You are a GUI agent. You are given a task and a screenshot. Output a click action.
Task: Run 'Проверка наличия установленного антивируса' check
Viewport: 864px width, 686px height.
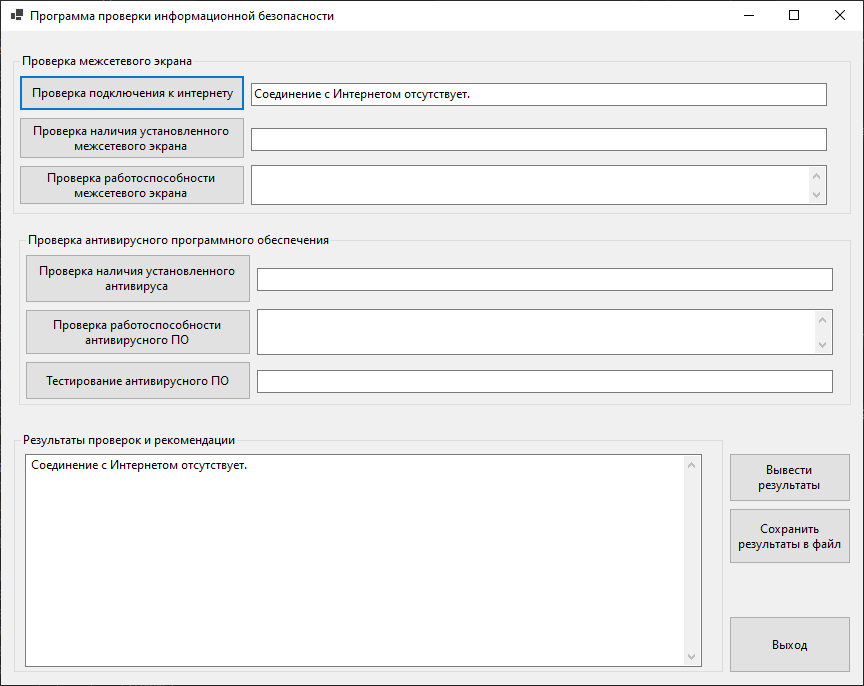coord(138,278)
